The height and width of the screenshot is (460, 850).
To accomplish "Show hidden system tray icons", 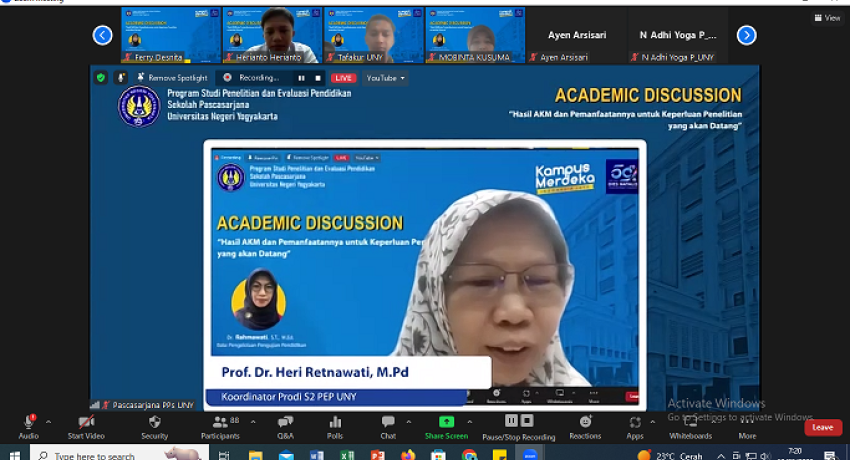I will pyautogui.click(x=721, y=456).
